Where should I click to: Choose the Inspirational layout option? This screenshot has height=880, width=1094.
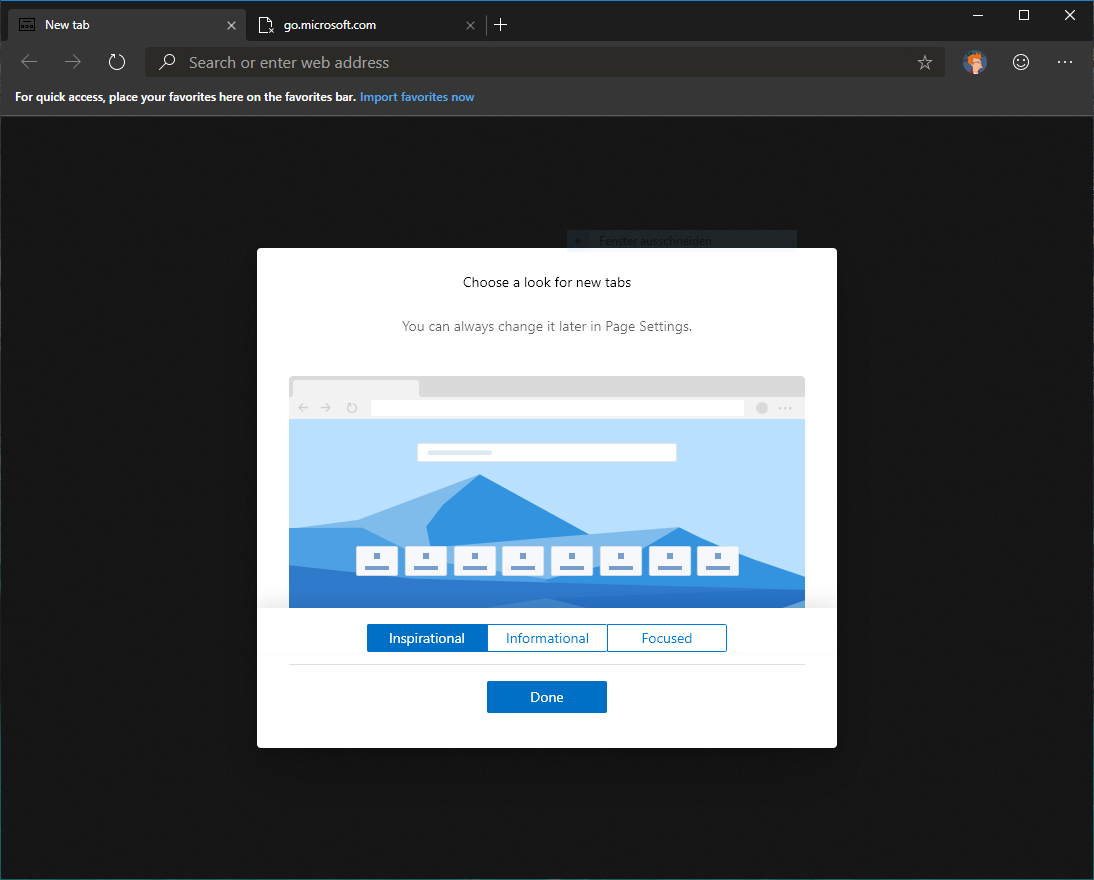(x=427, y=638)
